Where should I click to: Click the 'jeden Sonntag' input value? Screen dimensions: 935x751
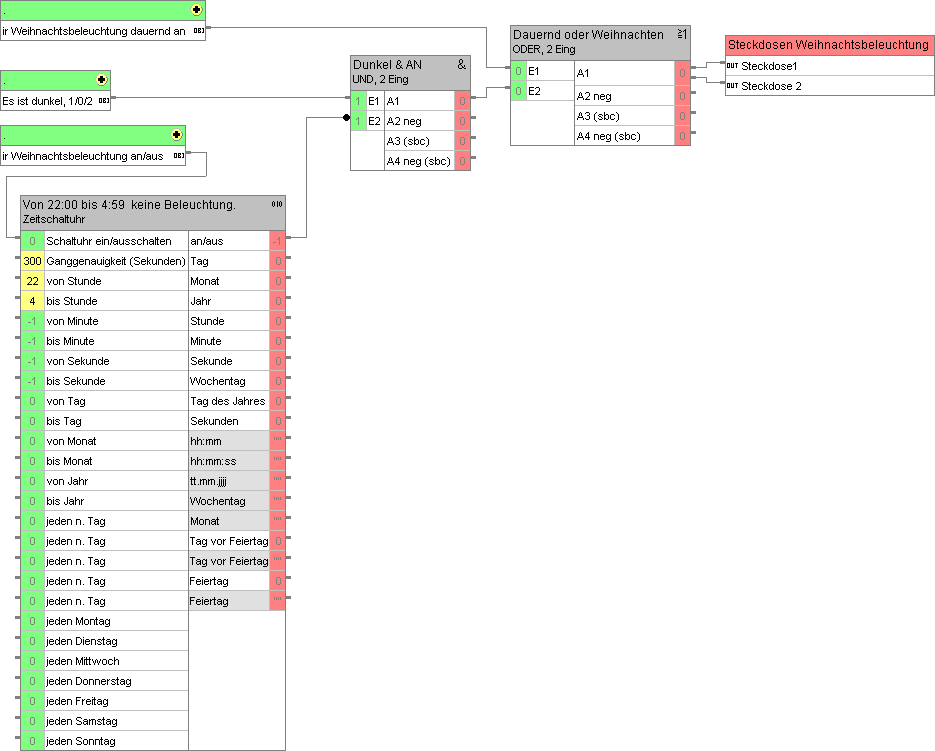32,741
